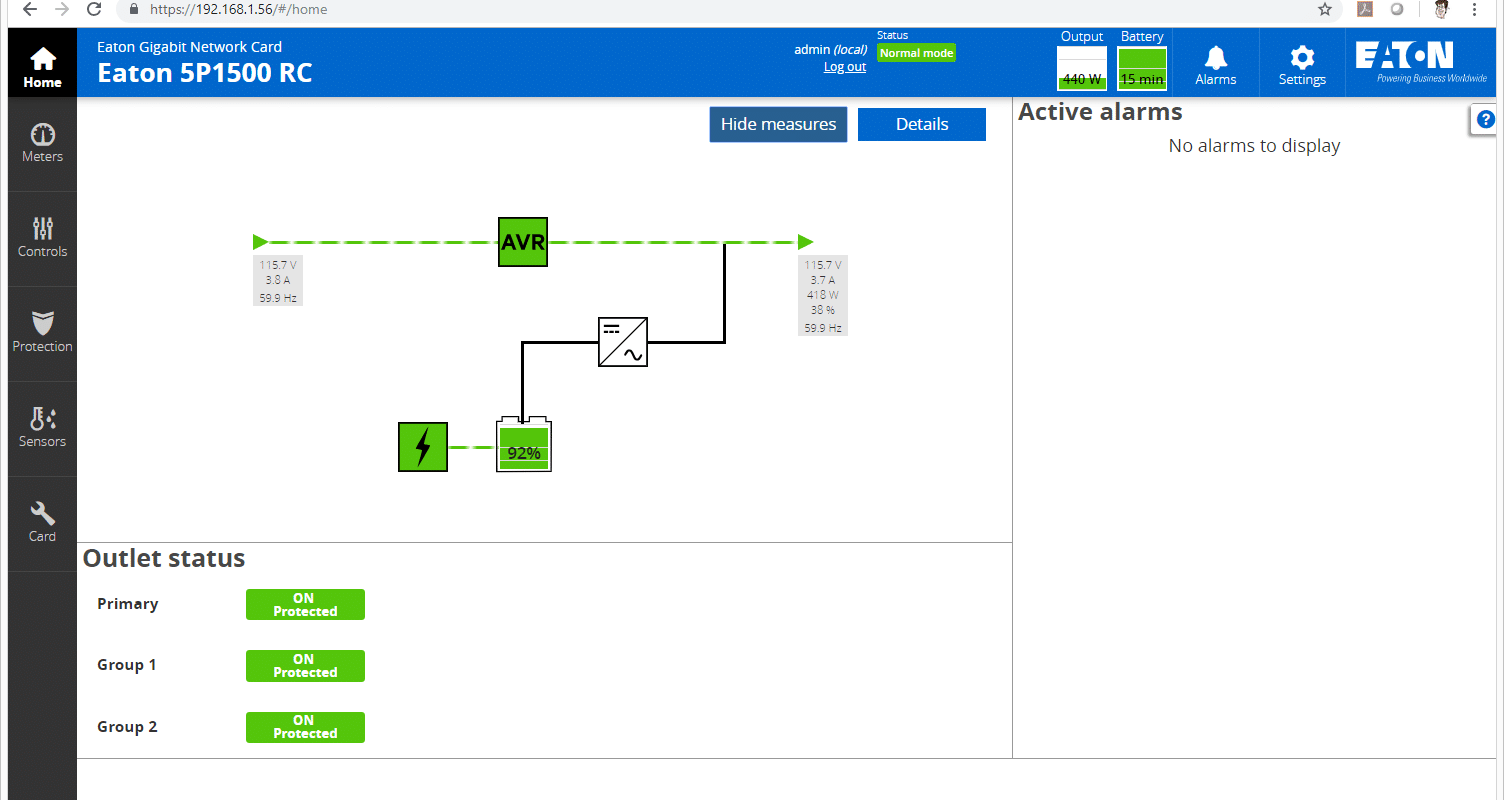The height and width of the screenshot is (800, 1504).
Task: Go back in browser history
Action: point(29,9)
